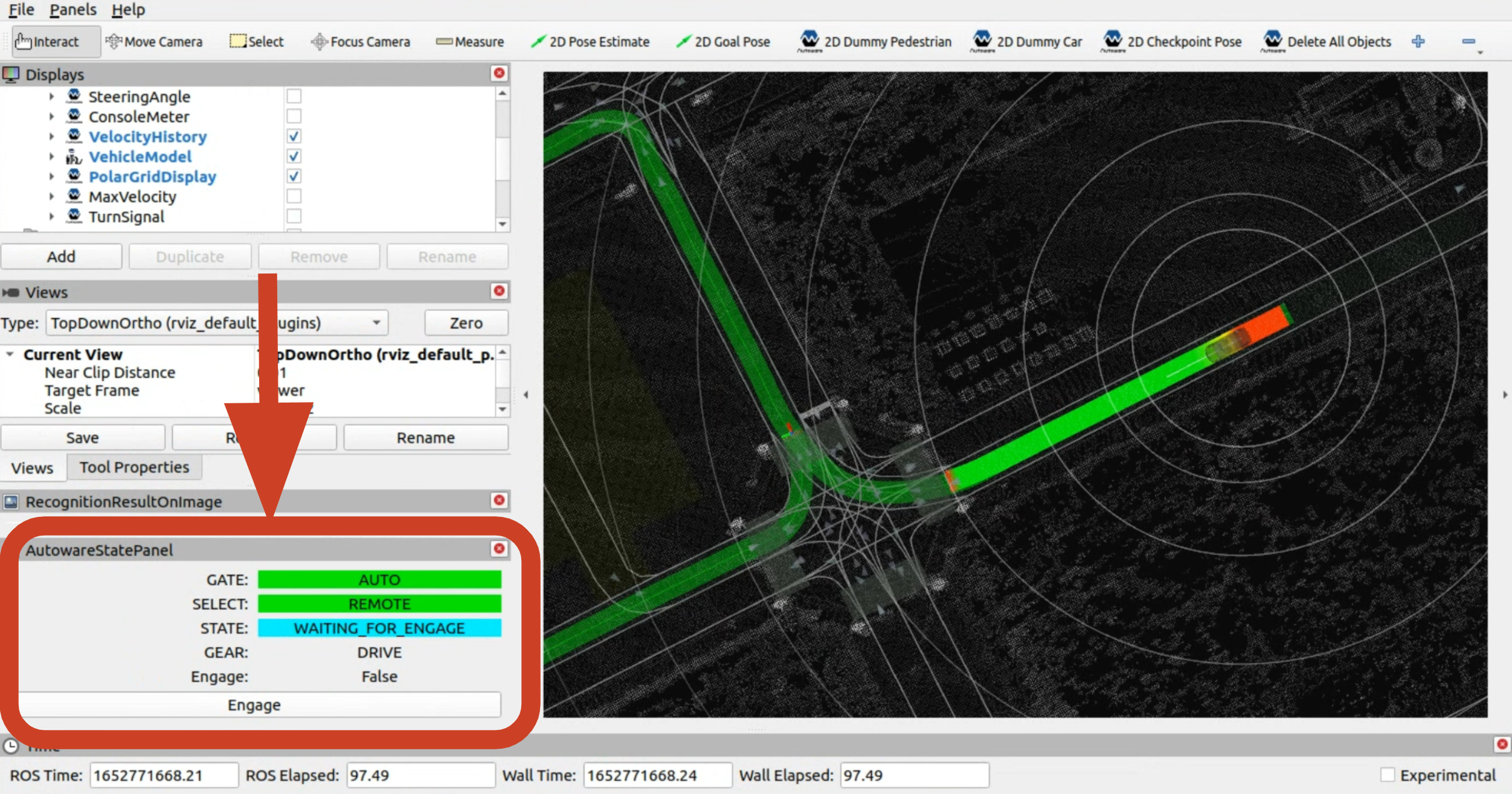Select the Move Camera tool
This screenshot has height=794, width=1512.
[154, 42]
